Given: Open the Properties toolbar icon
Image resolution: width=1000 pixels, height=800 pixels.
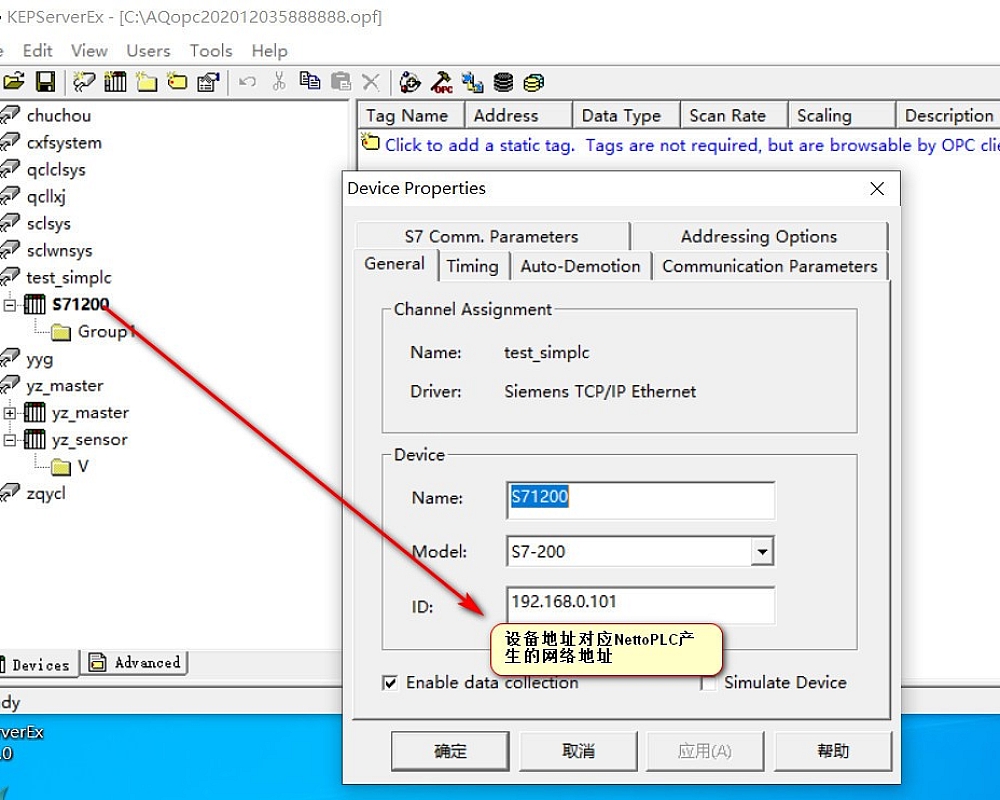Looking at the screenshot, I should tap(210, 82).
